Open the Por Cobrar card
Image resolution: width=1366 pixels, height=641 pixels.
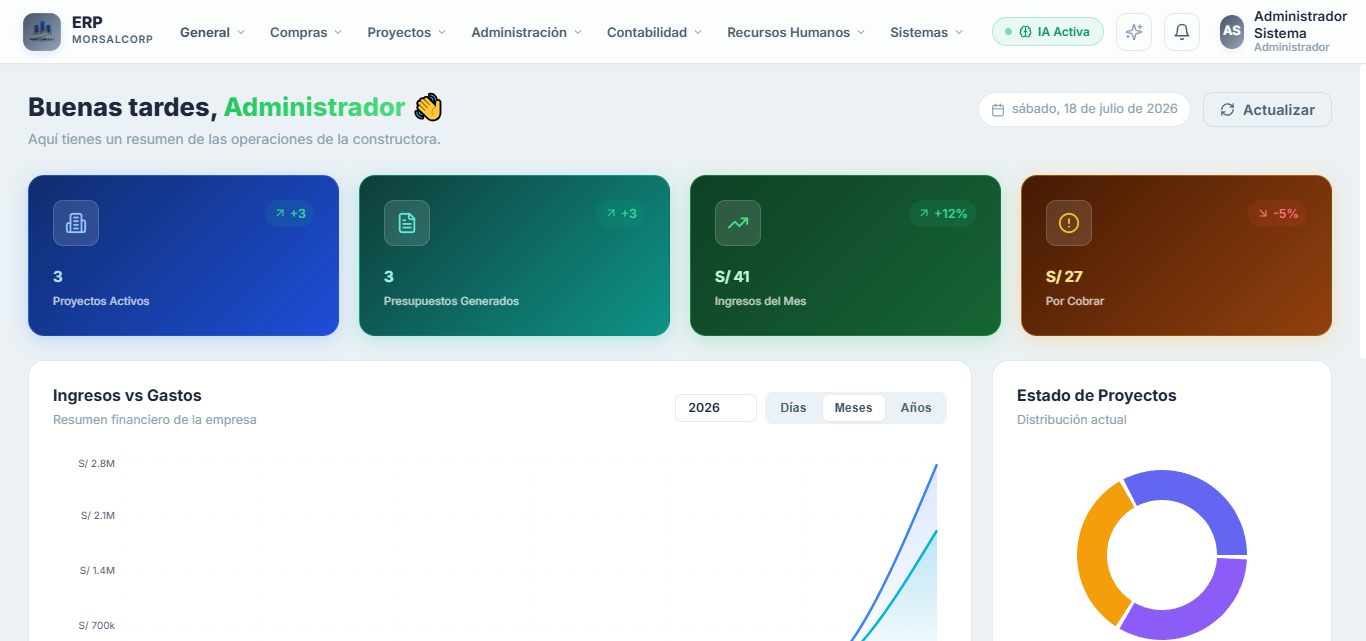coord(1177,256)
